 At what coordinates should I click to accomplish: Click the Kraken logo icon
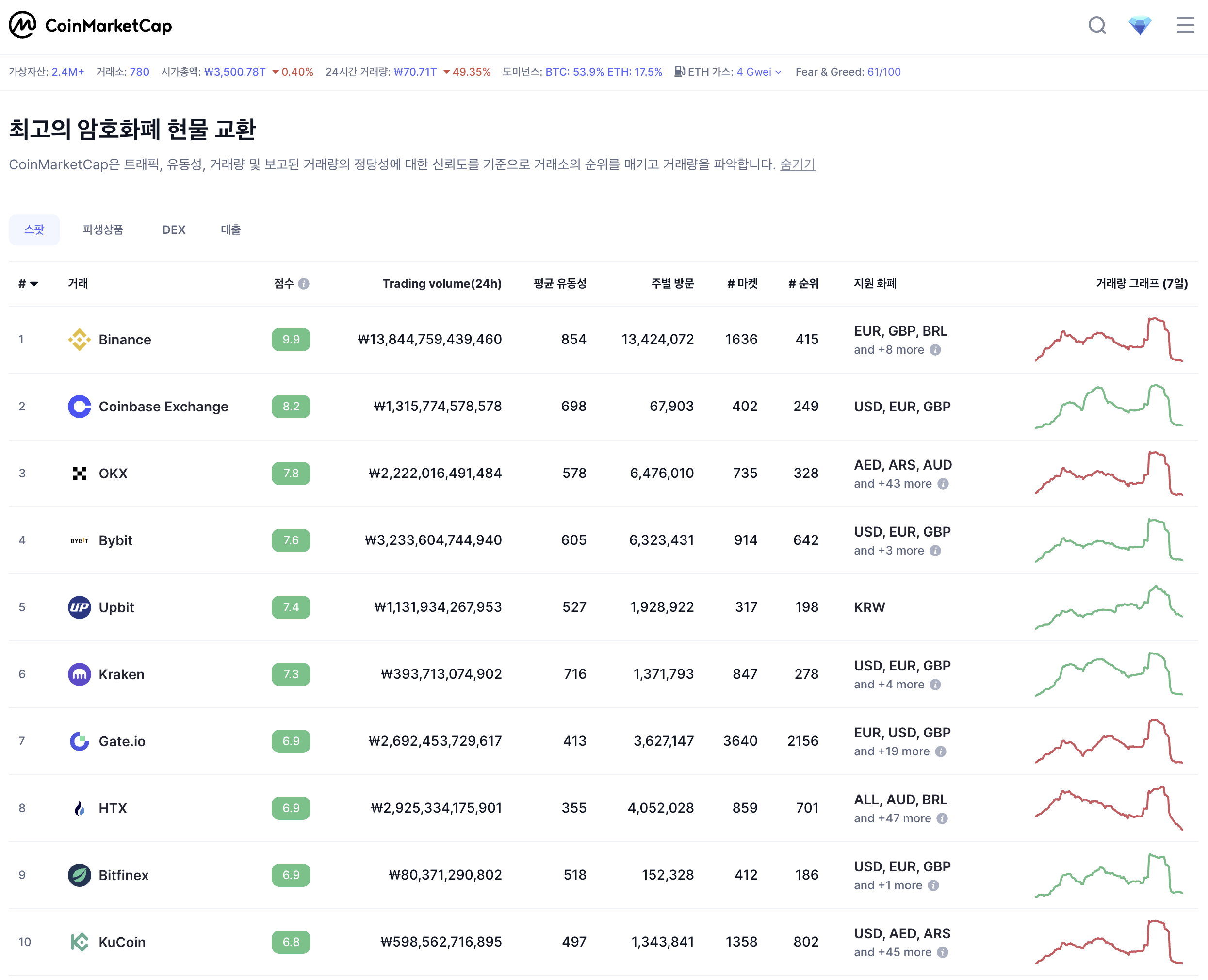(x=80, y=674)
